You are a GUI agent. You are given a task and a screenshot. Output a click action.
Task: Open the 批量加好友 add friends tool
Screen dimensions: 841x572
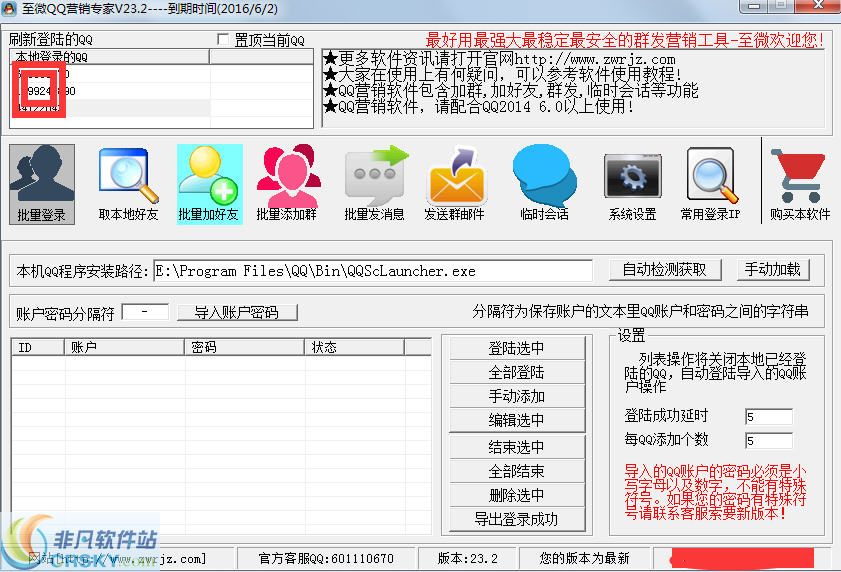(x=209, y=184)
